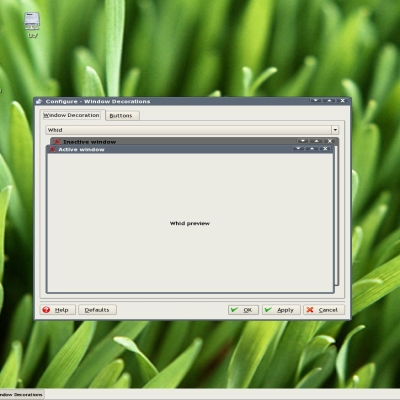Click the red X icon on Inactive window preview

tap(57, 142)
